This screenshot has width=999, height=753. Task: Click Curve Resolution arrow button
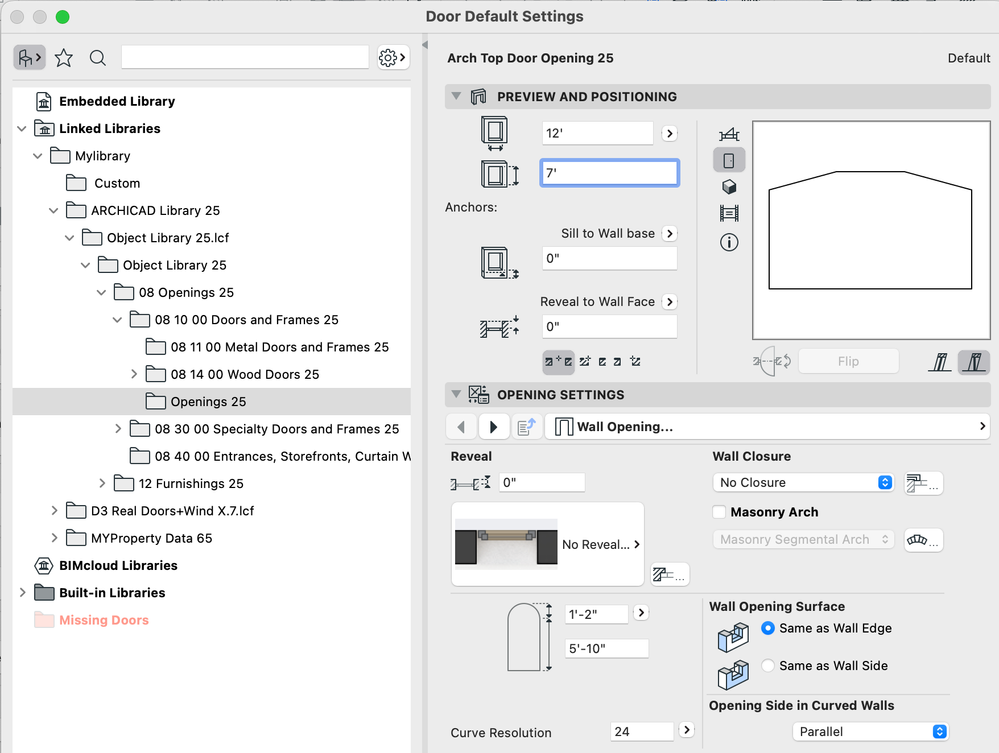pyautogui.click(x=686, y=730)
